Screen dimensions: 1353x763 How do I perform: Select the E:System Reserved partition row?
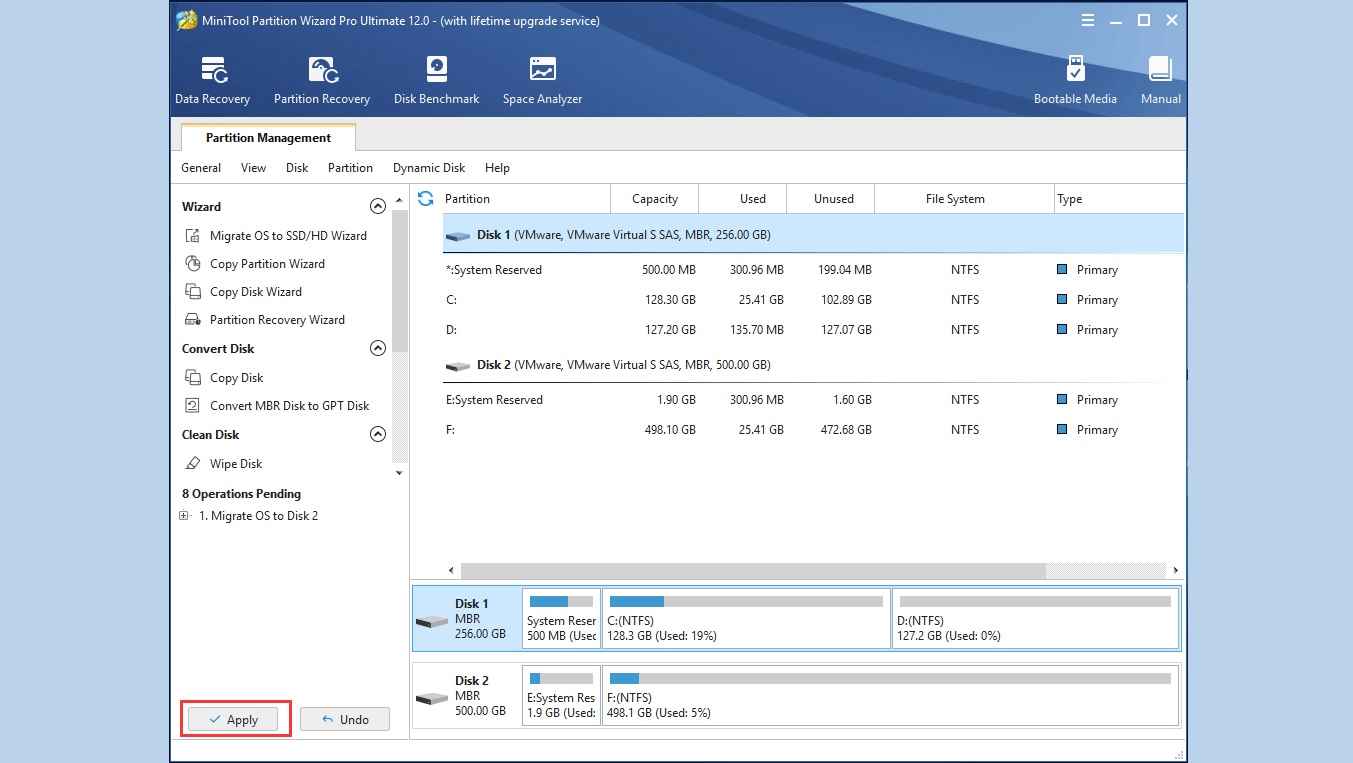point(813,400)
